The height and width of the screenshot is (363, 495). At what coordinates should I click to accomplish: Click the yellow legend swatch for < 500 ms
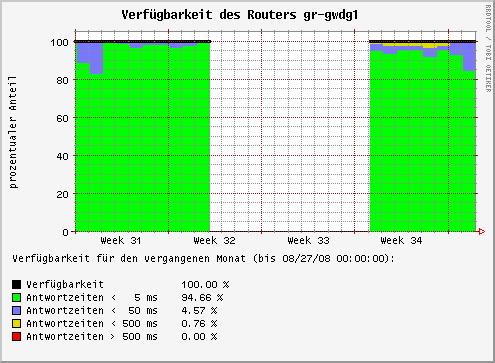pyautogui.click(x=16, y=323)
